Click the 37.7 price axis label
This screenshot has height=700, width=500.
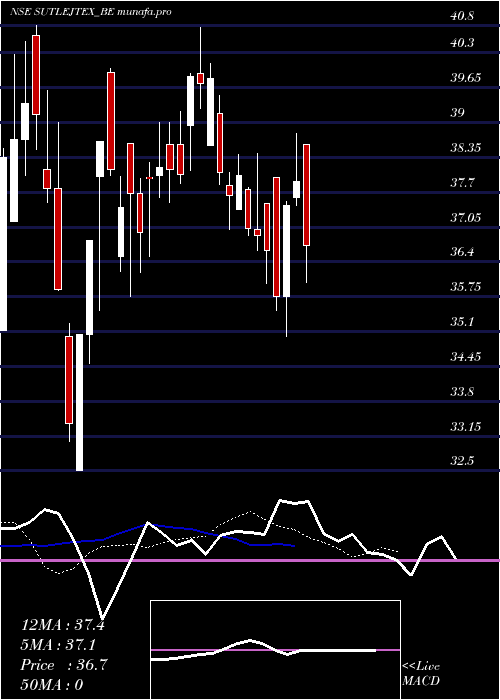(462, 183)
